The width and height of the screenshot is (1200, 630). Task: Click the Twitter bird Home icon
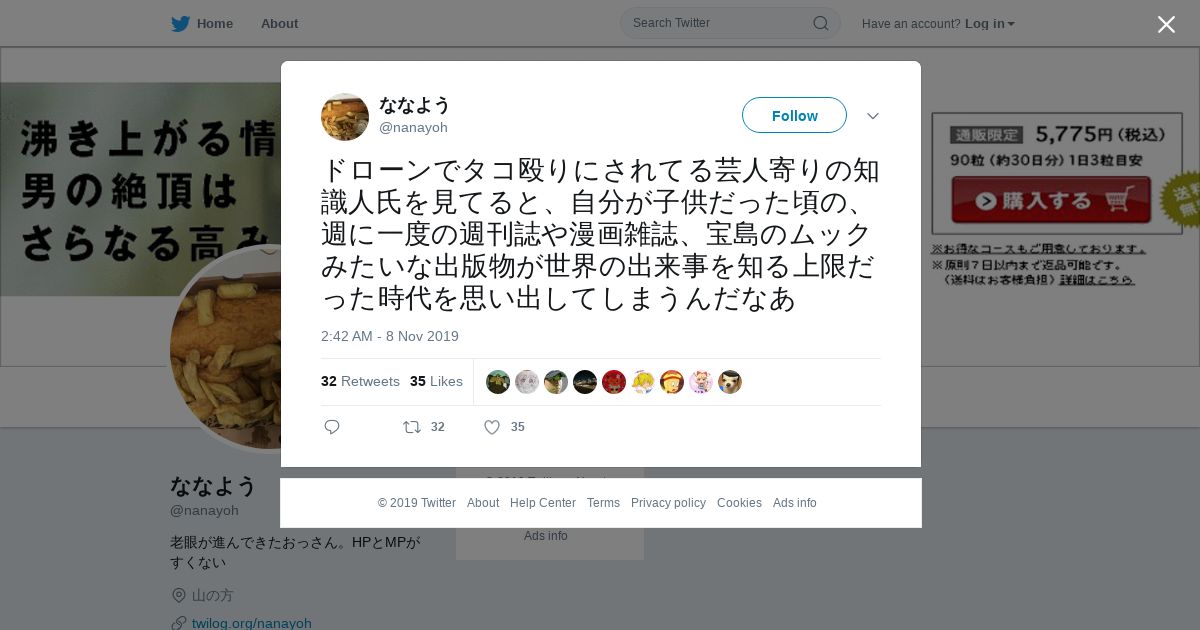180,23
